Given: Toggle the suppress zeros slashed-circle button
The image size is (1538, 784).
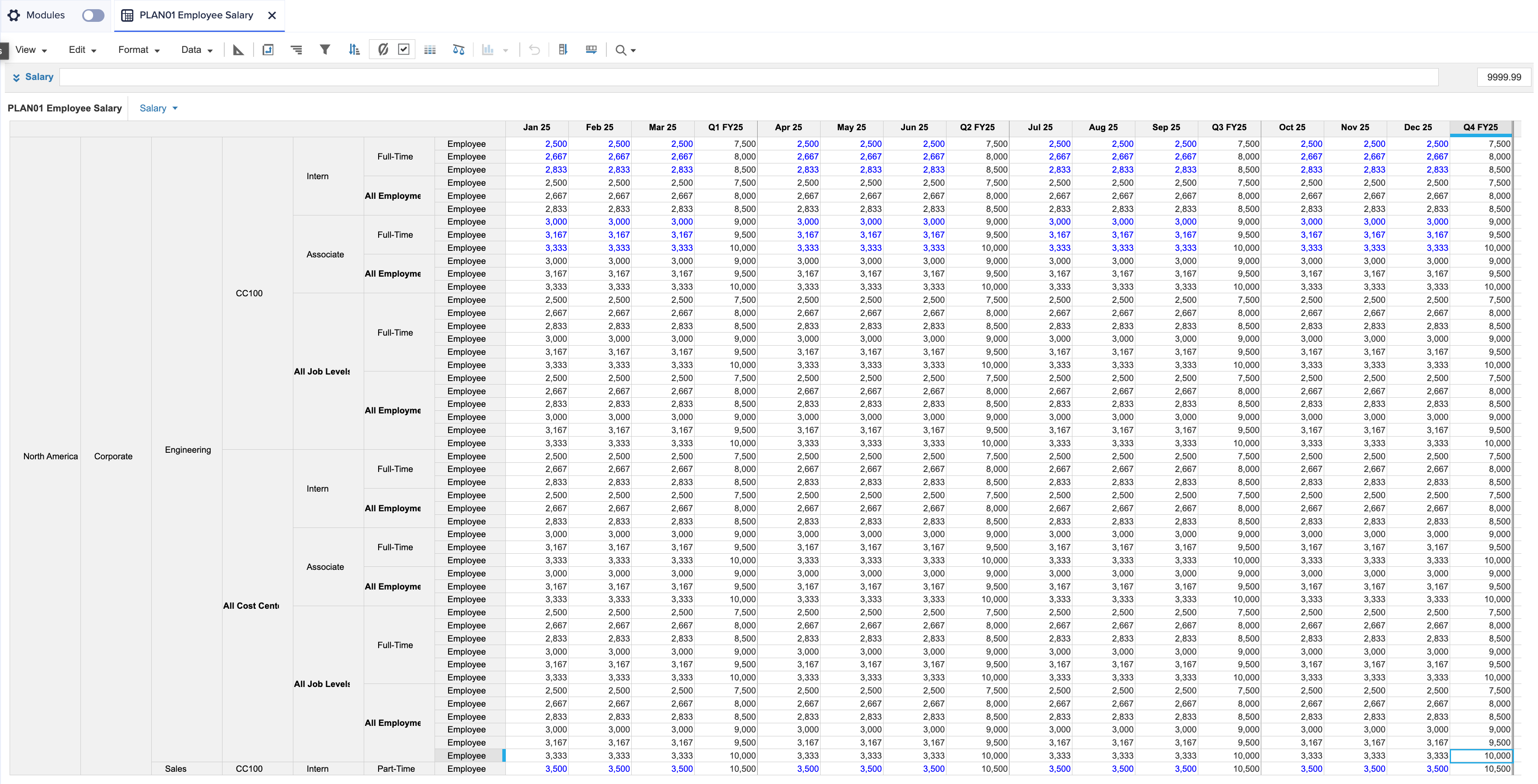Looking at the screenshot, I should (x=383, y=50).
